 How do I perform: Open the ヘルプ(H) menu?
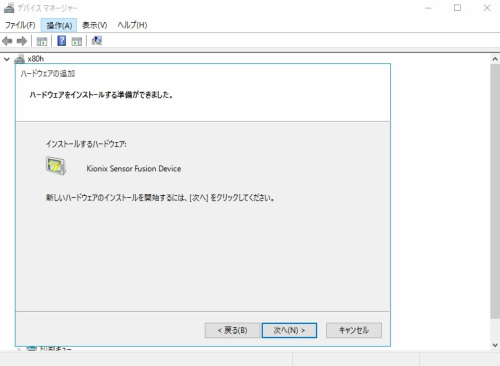click(x=132, y=25)
